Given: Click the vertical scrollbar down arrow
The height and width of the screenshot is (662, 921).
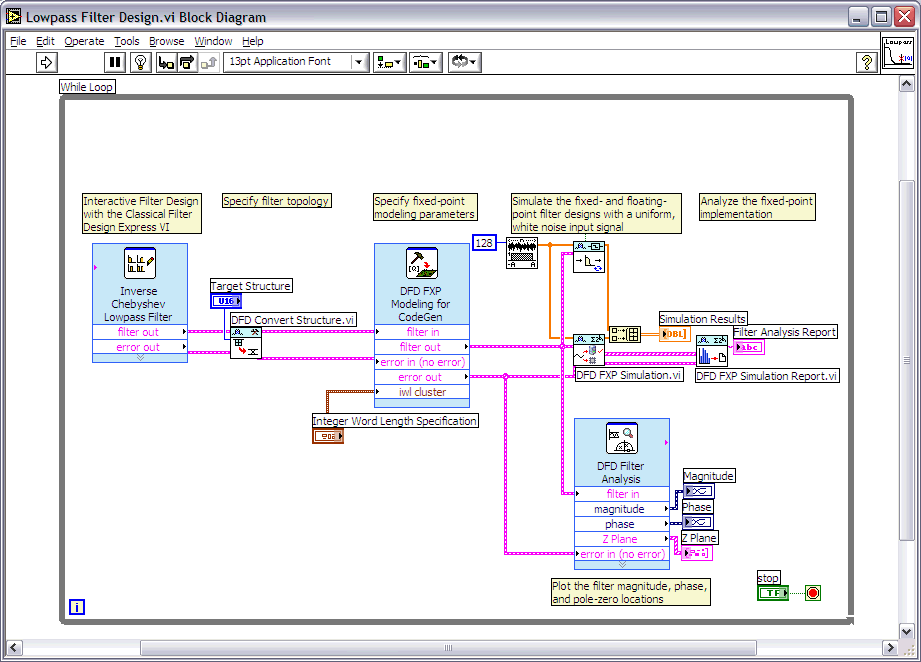Looking at the screenshot, I should click(907, 629).
